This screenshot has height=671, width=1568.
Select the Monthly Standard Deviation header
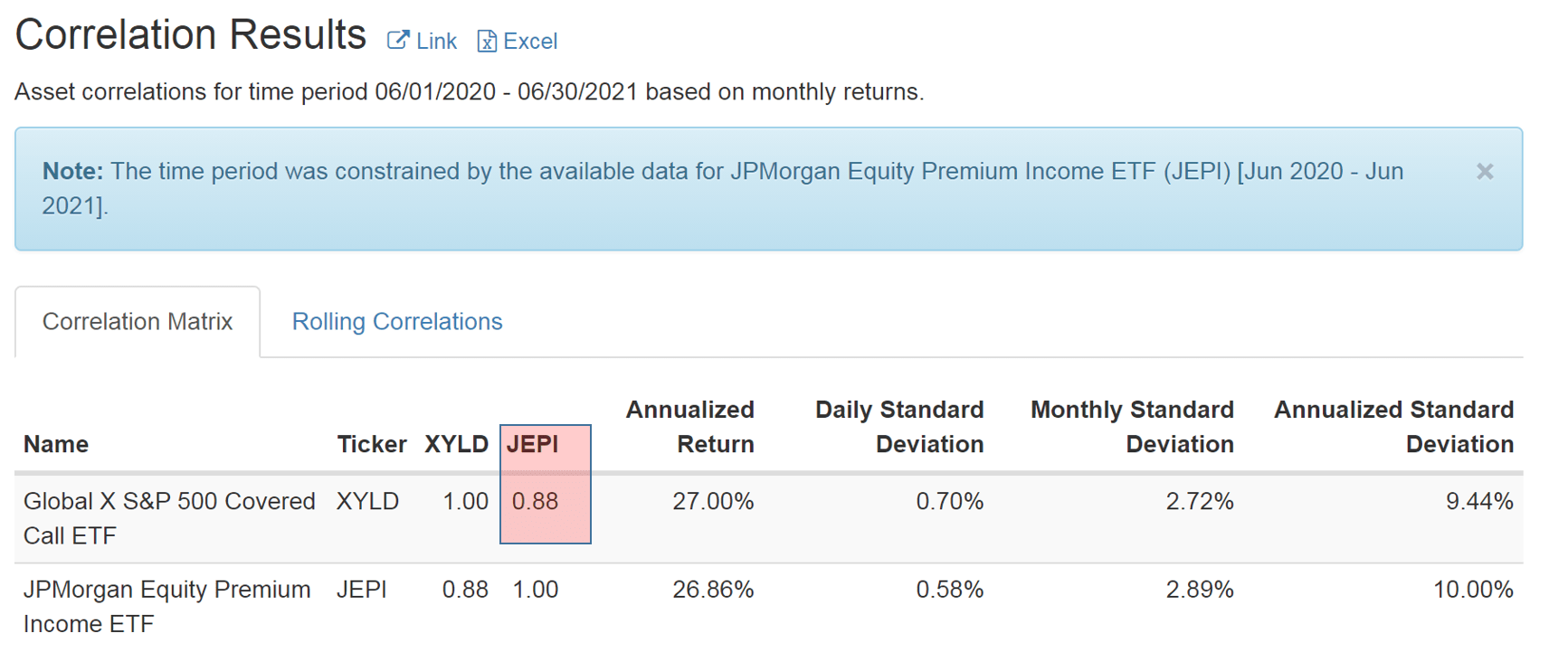pyautogui.click(x=1131, y=427)
